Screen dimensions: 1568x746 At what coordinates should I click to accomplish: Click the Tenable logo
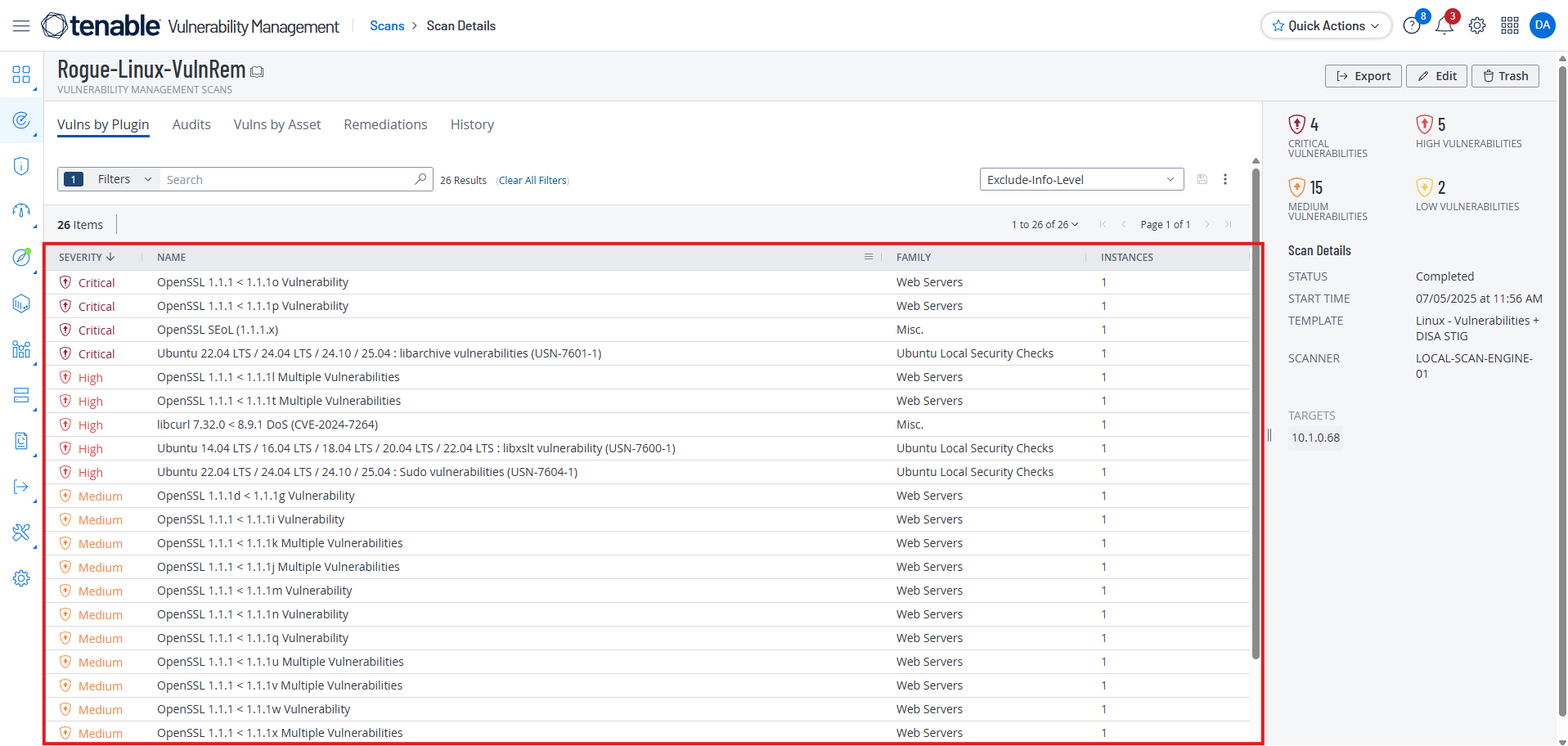coord(101,25)
